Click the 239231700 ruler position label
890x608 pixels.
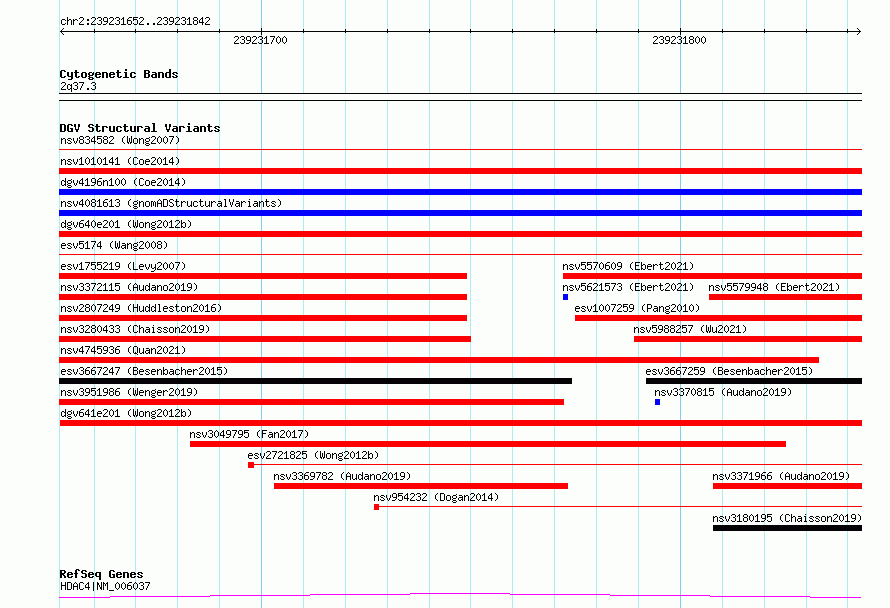(260, 40)
